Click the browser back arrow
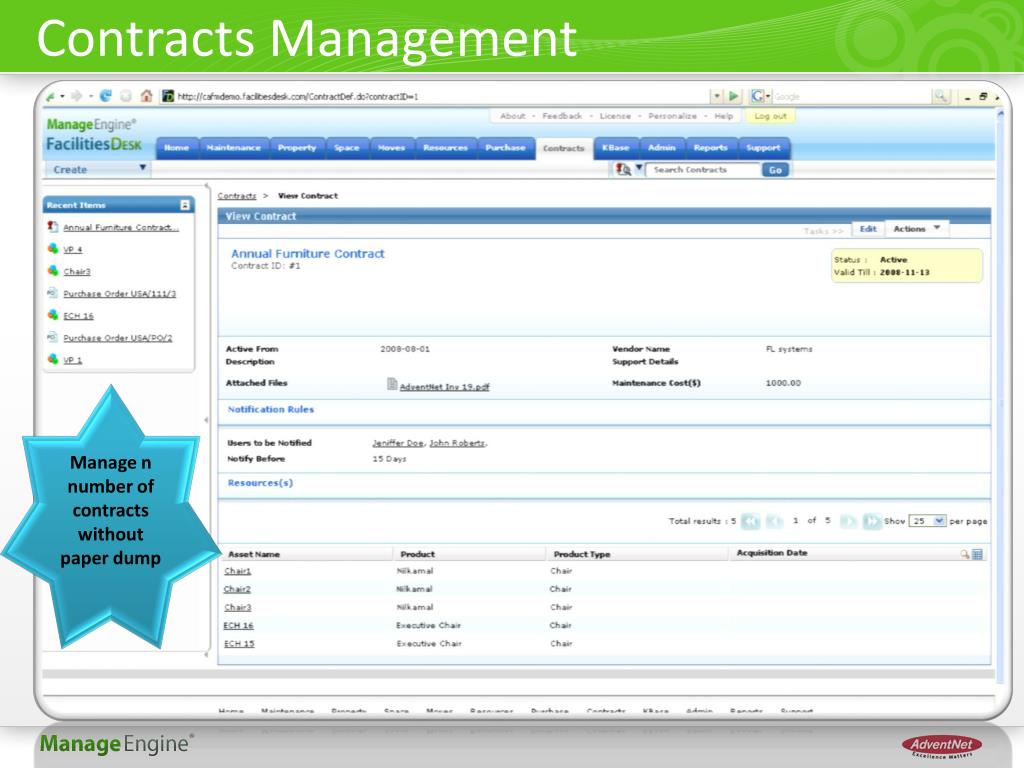 [51, 97]
